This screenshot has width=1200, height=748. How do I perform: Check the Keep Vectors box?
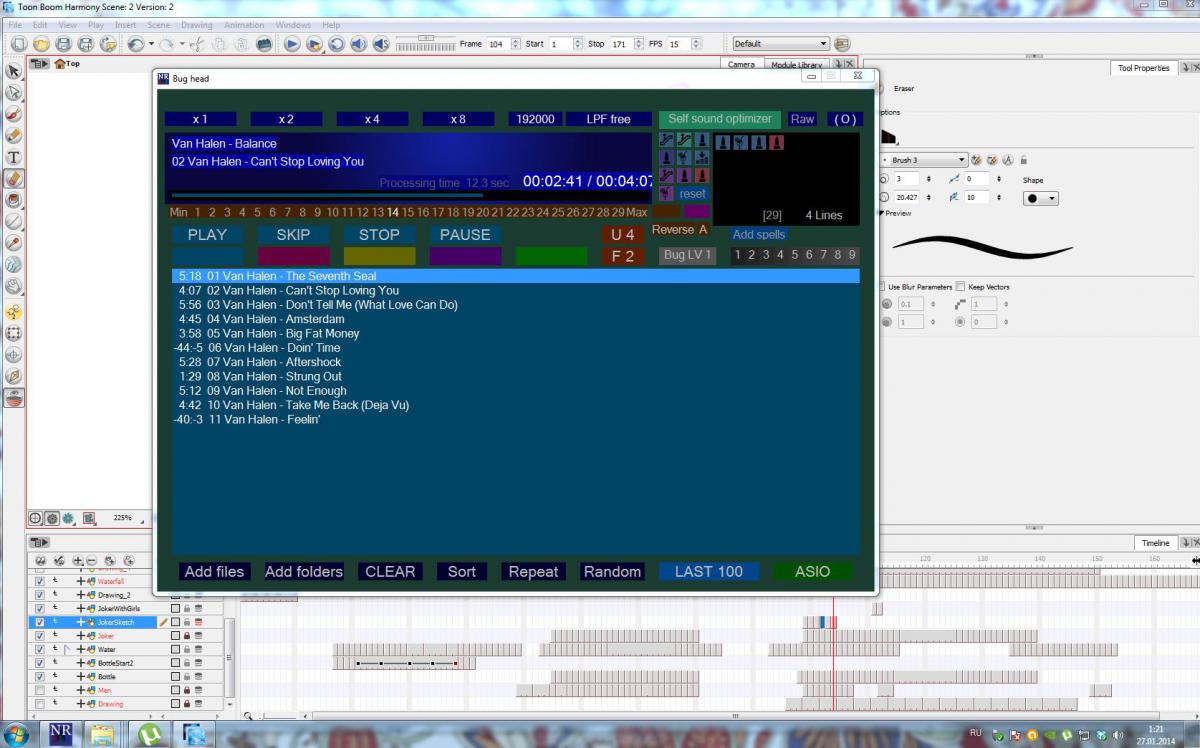point(961,287)
